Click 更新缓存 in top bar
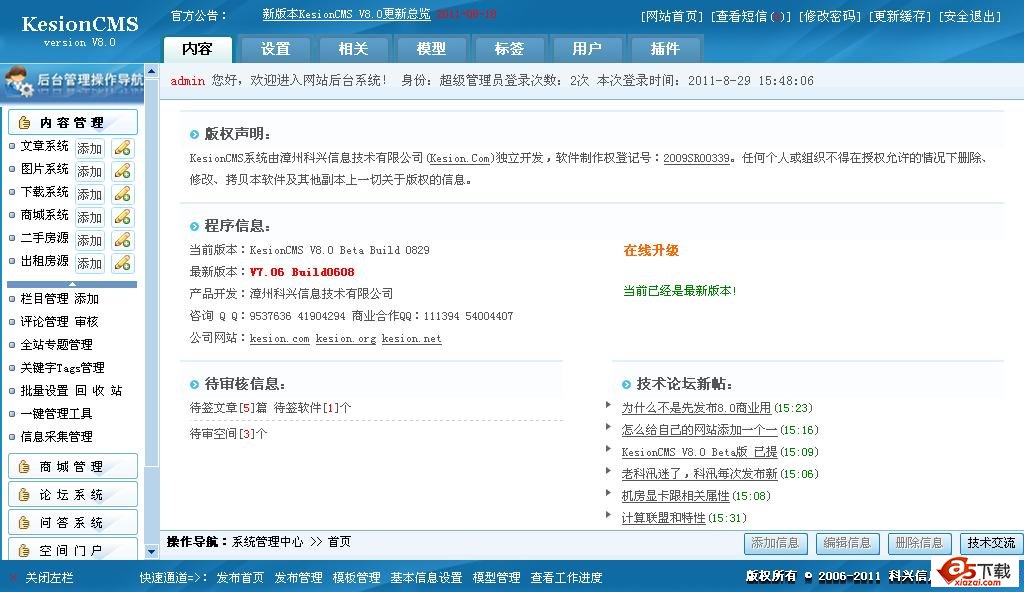 point(899,16)
